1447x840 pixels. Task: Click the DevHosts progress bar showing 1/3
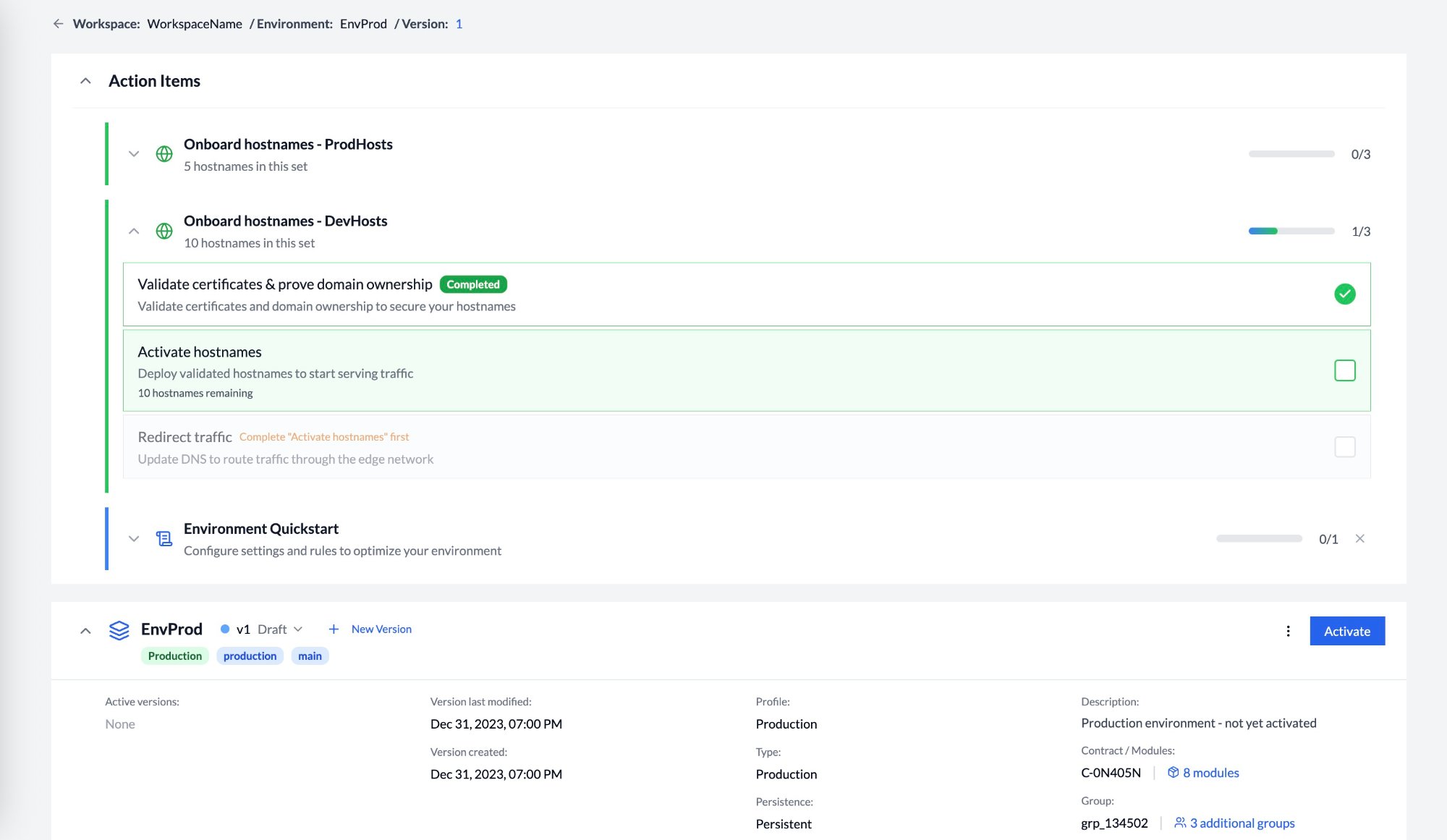click(1291, 230)
